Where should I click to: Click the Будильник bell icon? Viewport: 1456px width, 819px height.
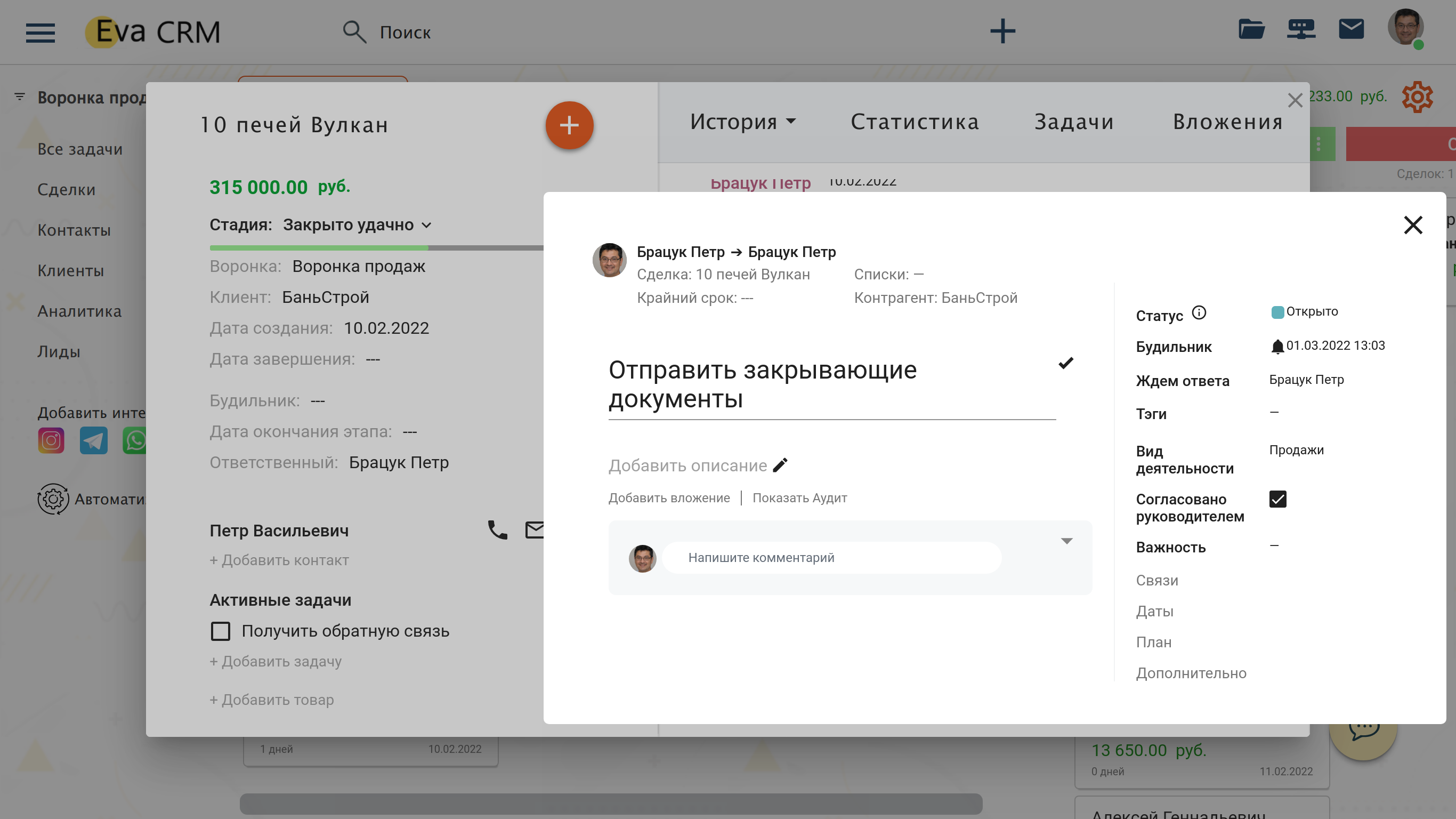pyautogui.click(x=1277, y=346)
